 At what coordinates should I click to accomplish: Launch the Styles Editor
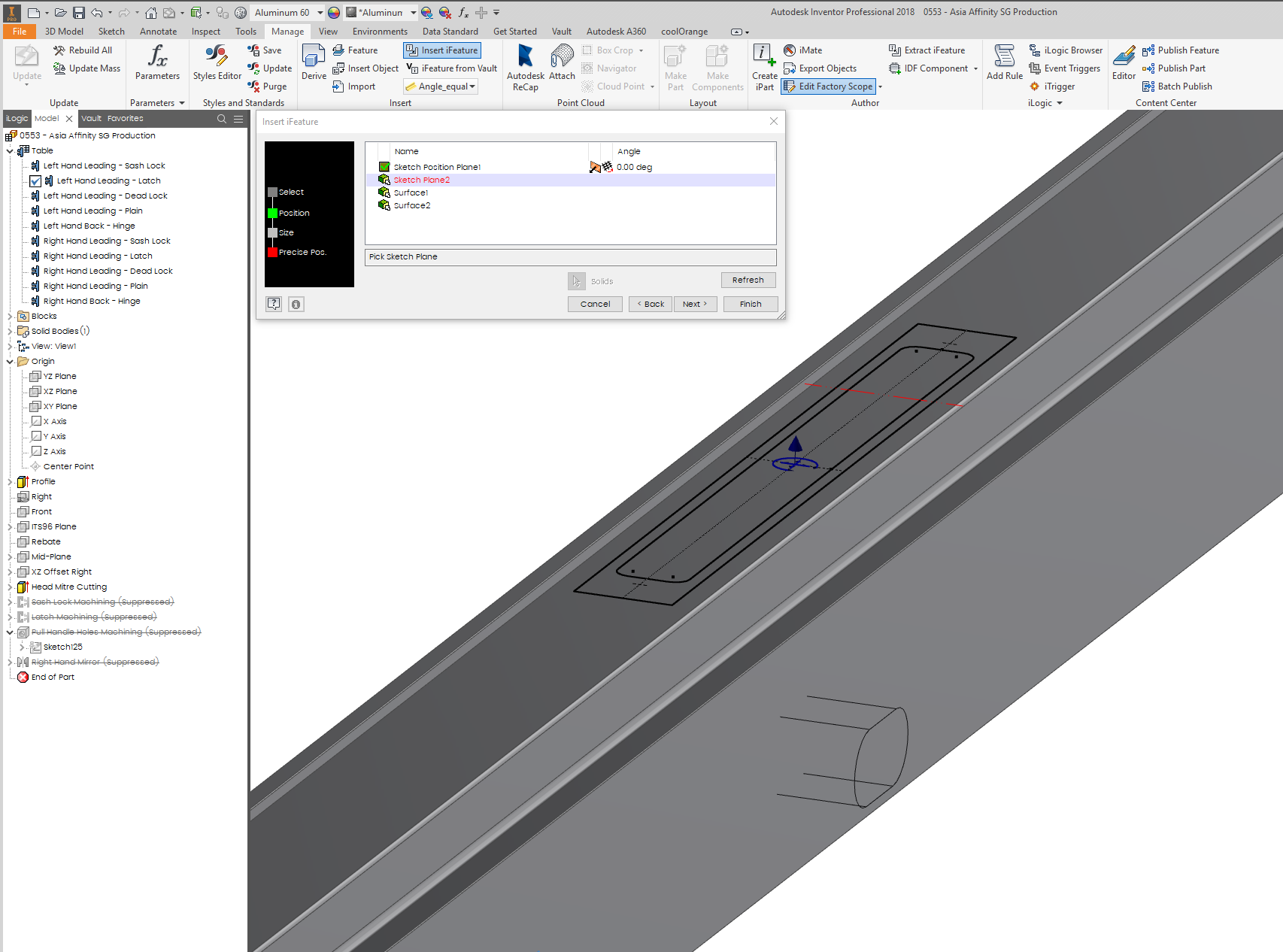pyautogui.click(x=216, y=64)
